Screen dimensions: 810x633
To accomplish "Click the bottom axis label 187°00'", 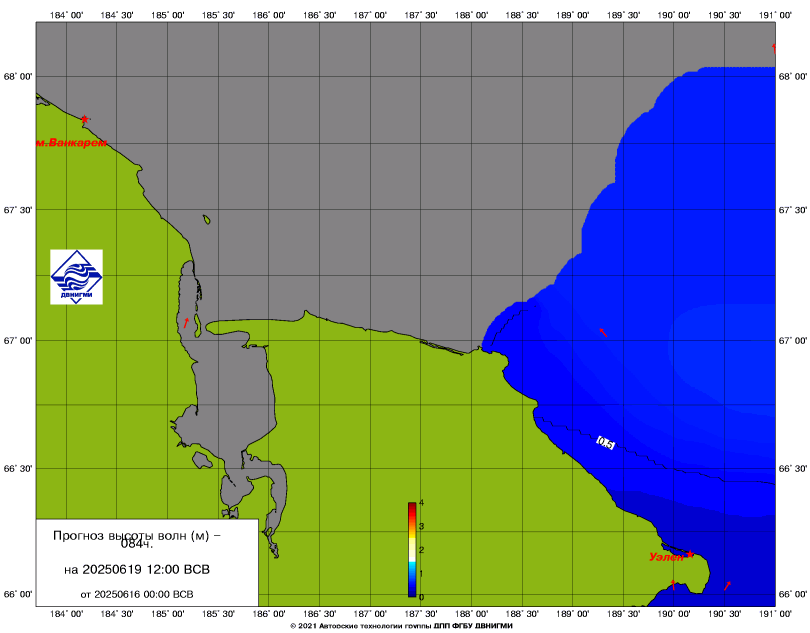I will pos(370,613).
